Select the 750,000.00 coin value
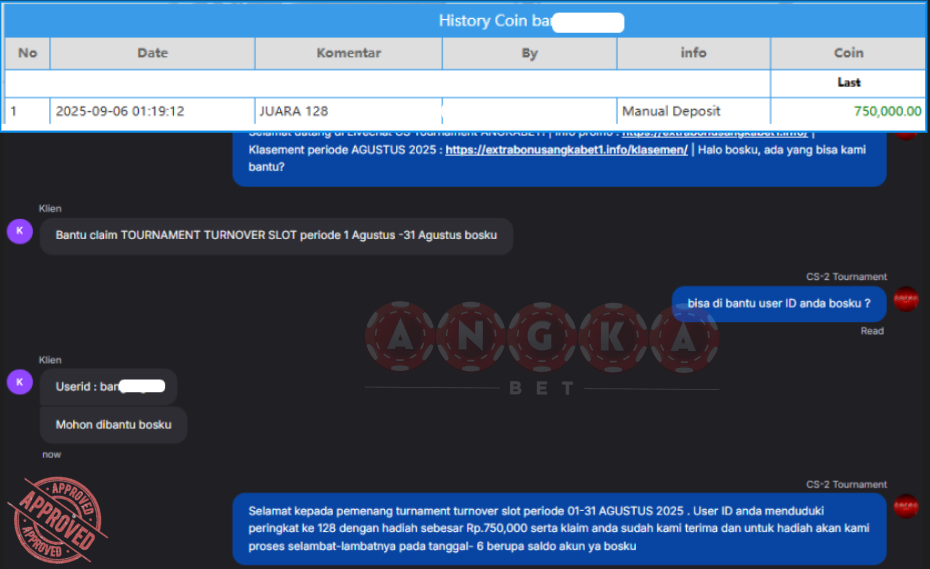 click(x=887, y=111)
